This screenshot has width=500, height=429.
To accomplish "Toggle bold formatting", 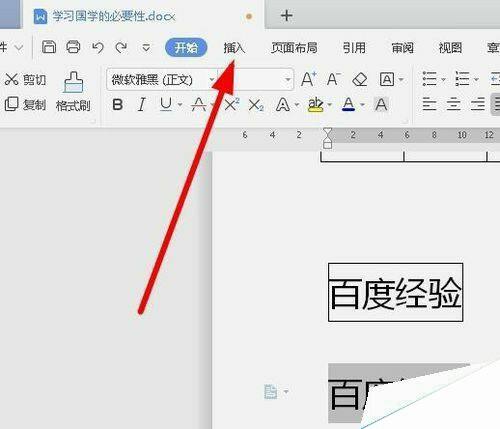I will point(118,105).
